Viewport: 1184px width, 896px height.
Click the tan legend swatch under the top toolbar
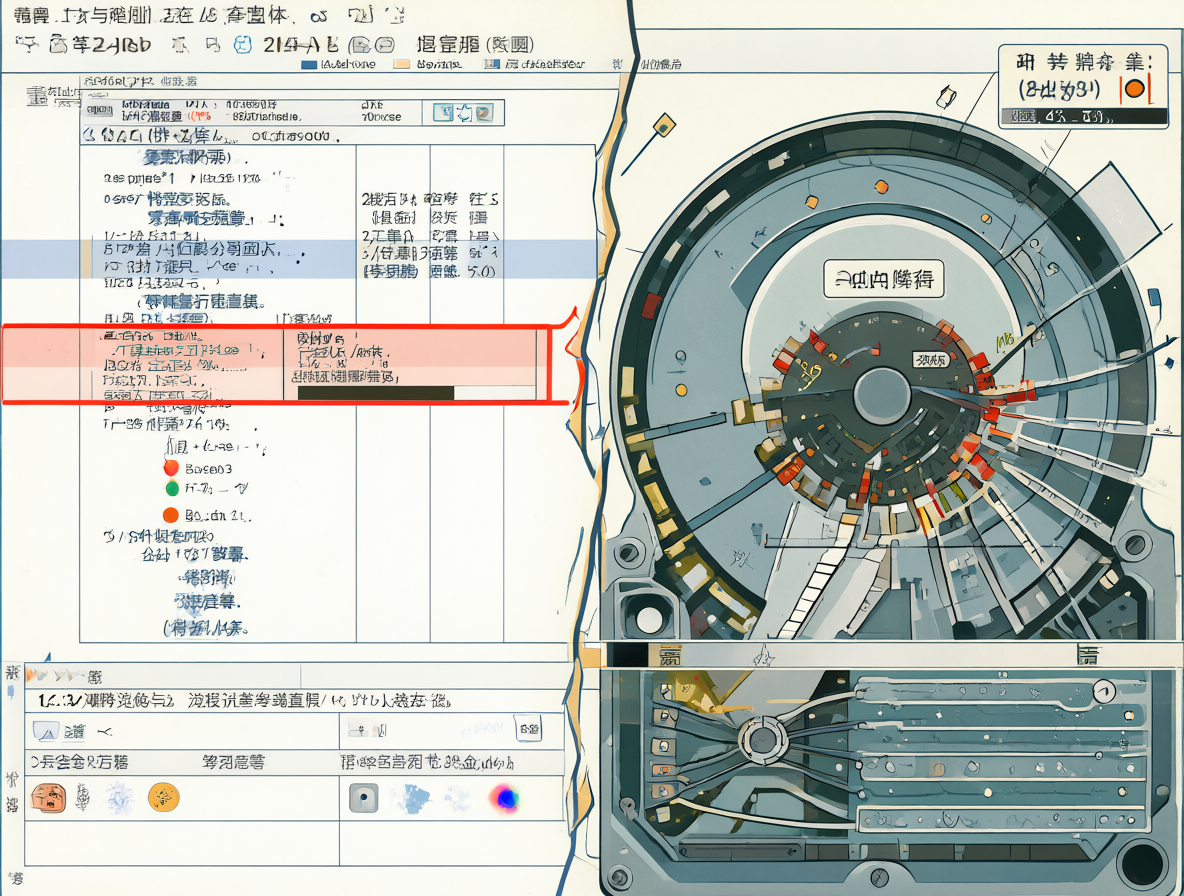[402, 65]
